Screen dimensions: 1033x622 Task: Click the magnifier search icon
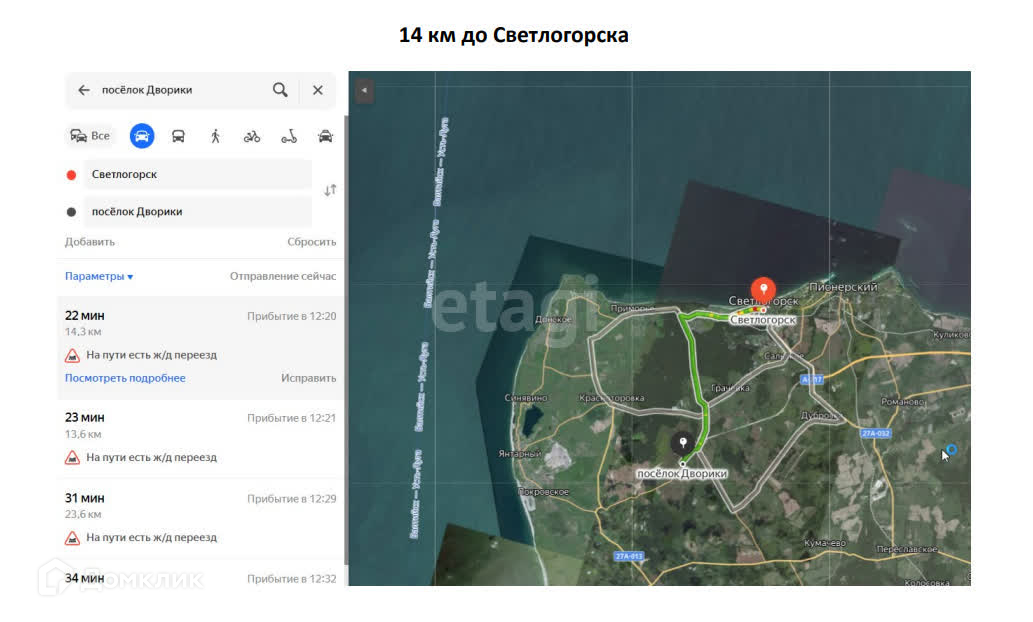(x=280, y=90)
